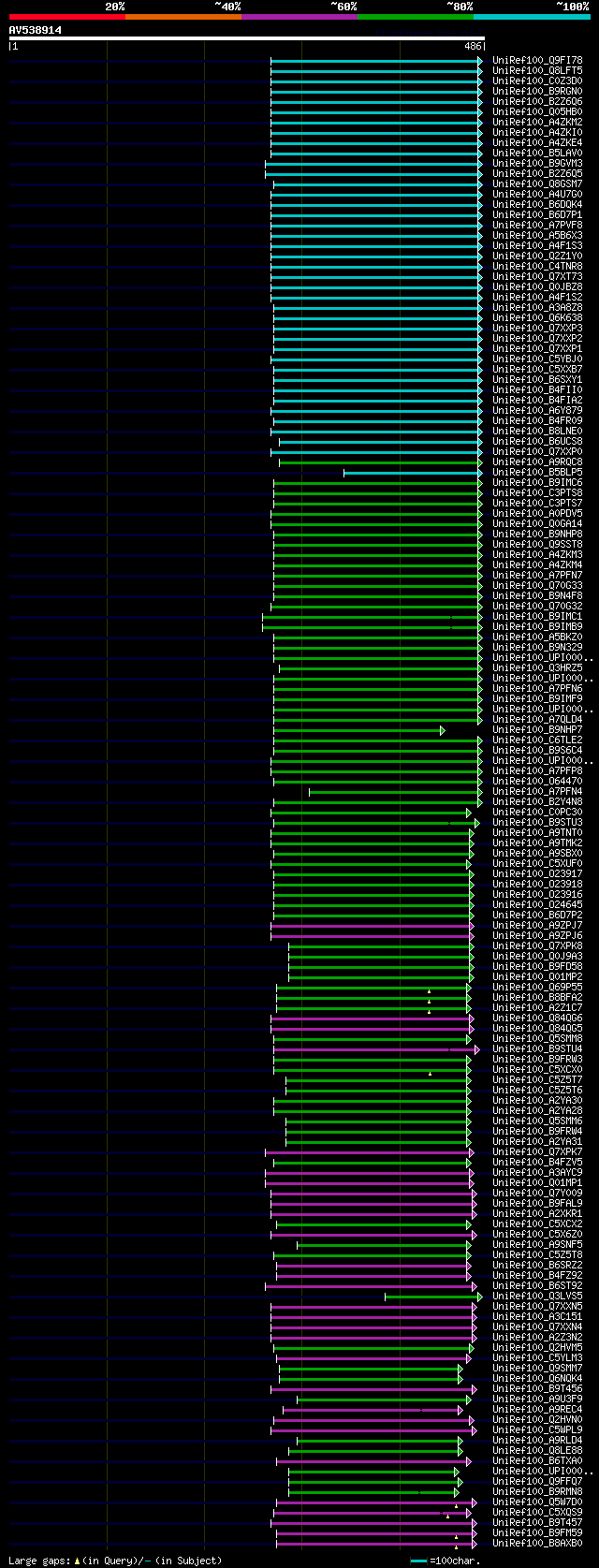Click the label UniRef100_A9U3F9

pyautogui.click(x=537, y=1399)
